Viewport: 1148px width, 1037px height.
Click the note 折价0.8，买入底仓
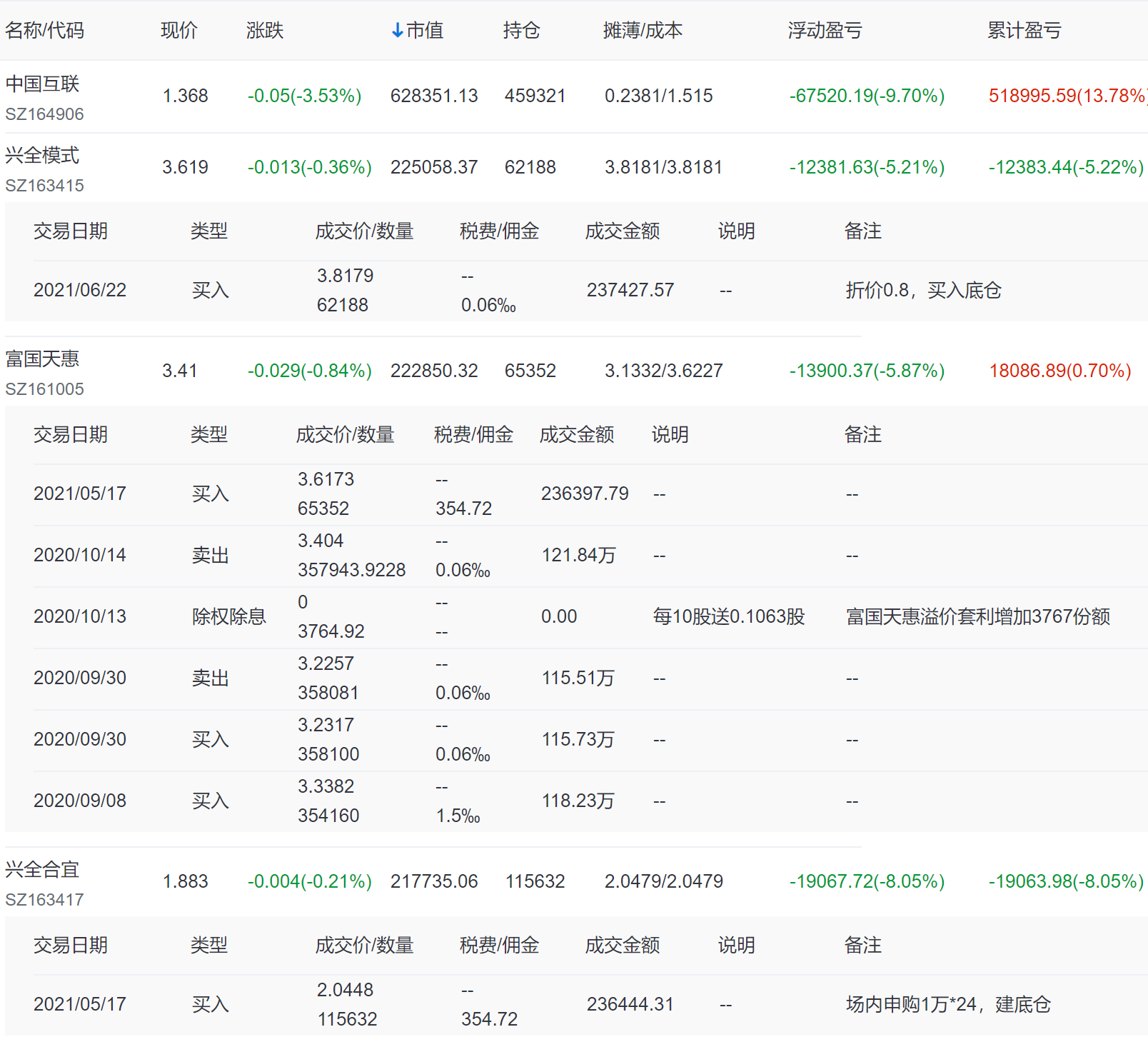coord(924,290)
